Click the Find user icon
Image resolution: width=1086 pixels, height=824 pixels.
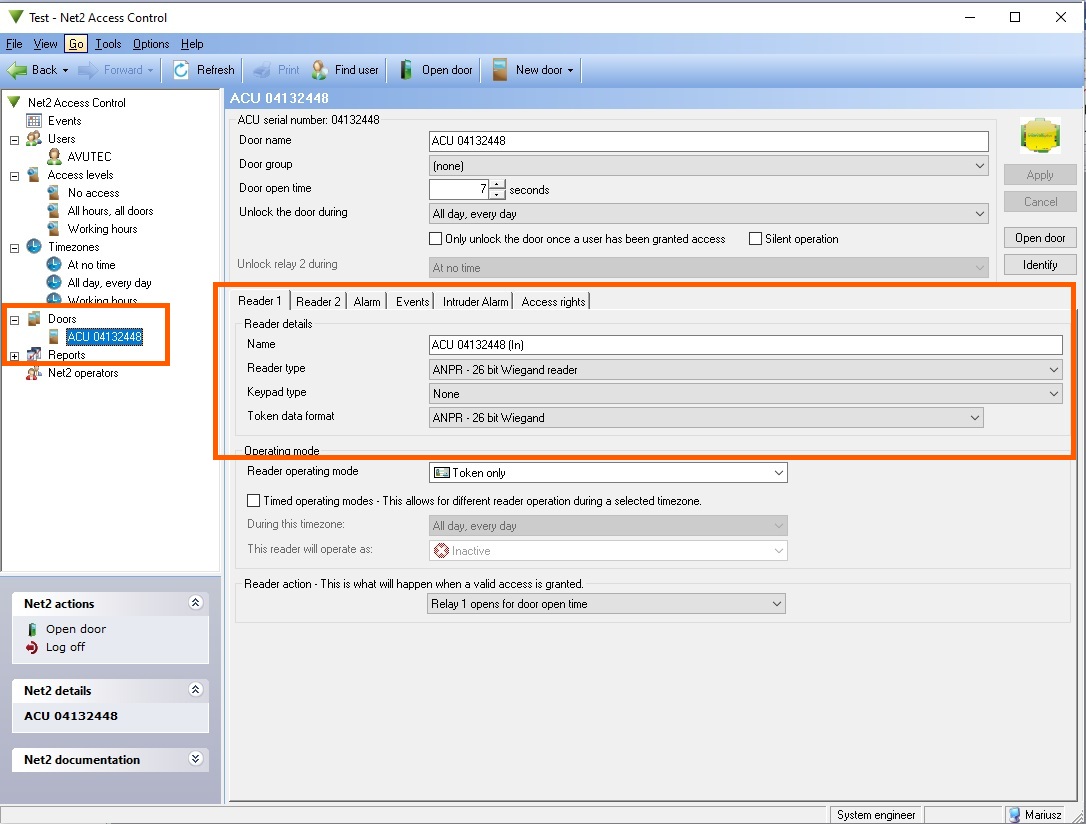[x=320, y=70]
